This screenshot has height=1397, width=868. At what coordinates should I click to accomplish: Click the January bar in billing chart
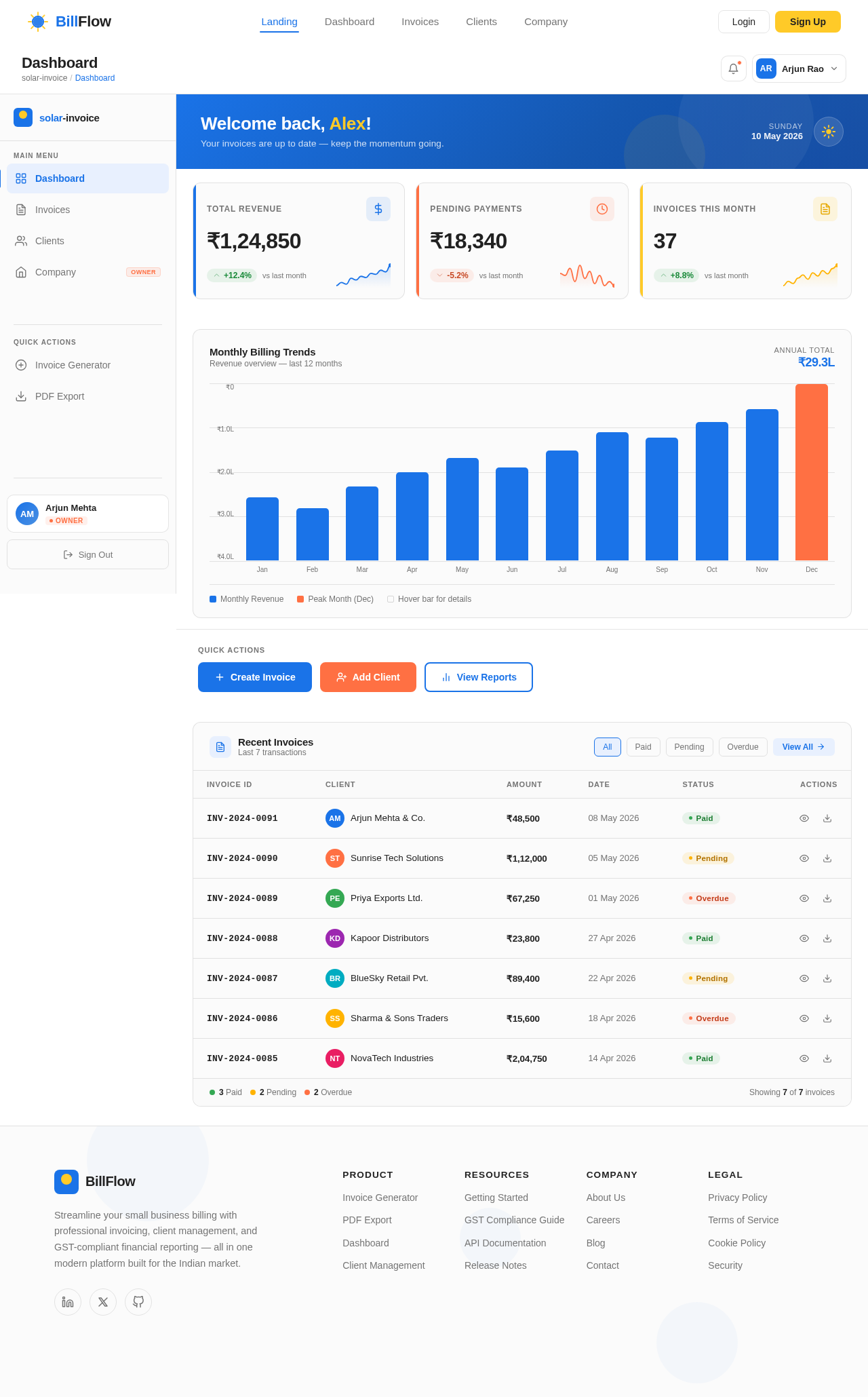262,529
